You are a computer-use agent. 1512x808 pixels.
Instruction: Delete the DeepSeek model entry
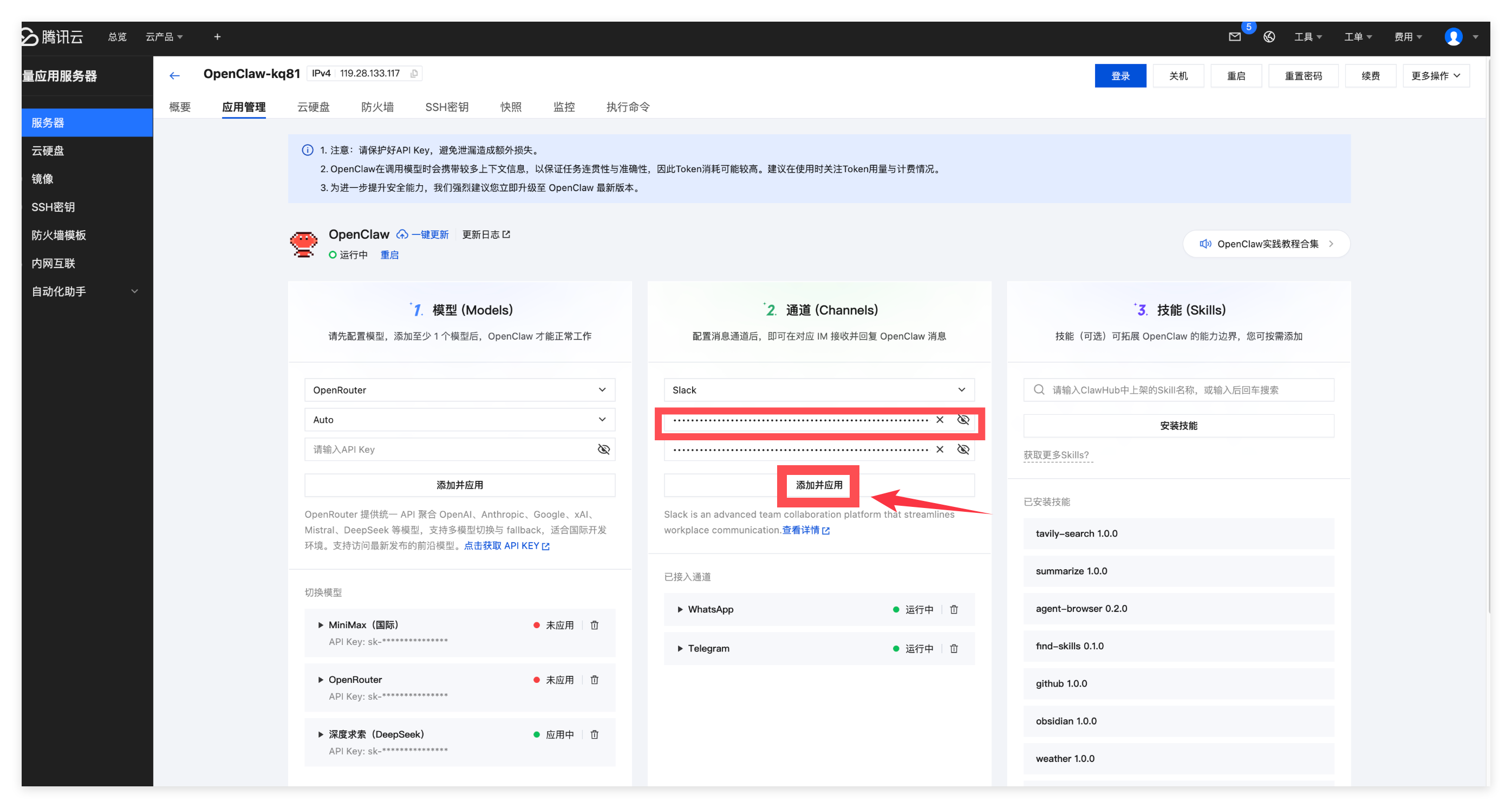pos(594,735)
